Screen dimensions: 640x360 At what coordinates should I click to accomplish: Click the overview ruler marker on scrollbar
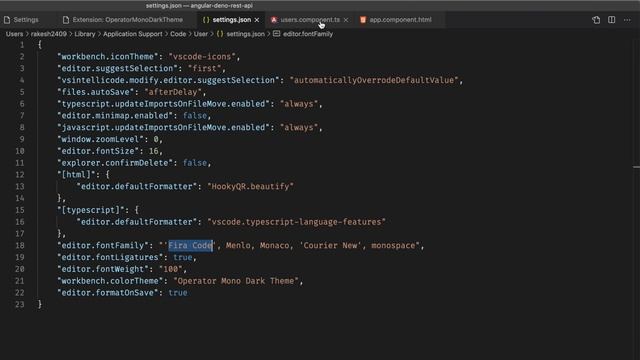(x=636, y=167)
